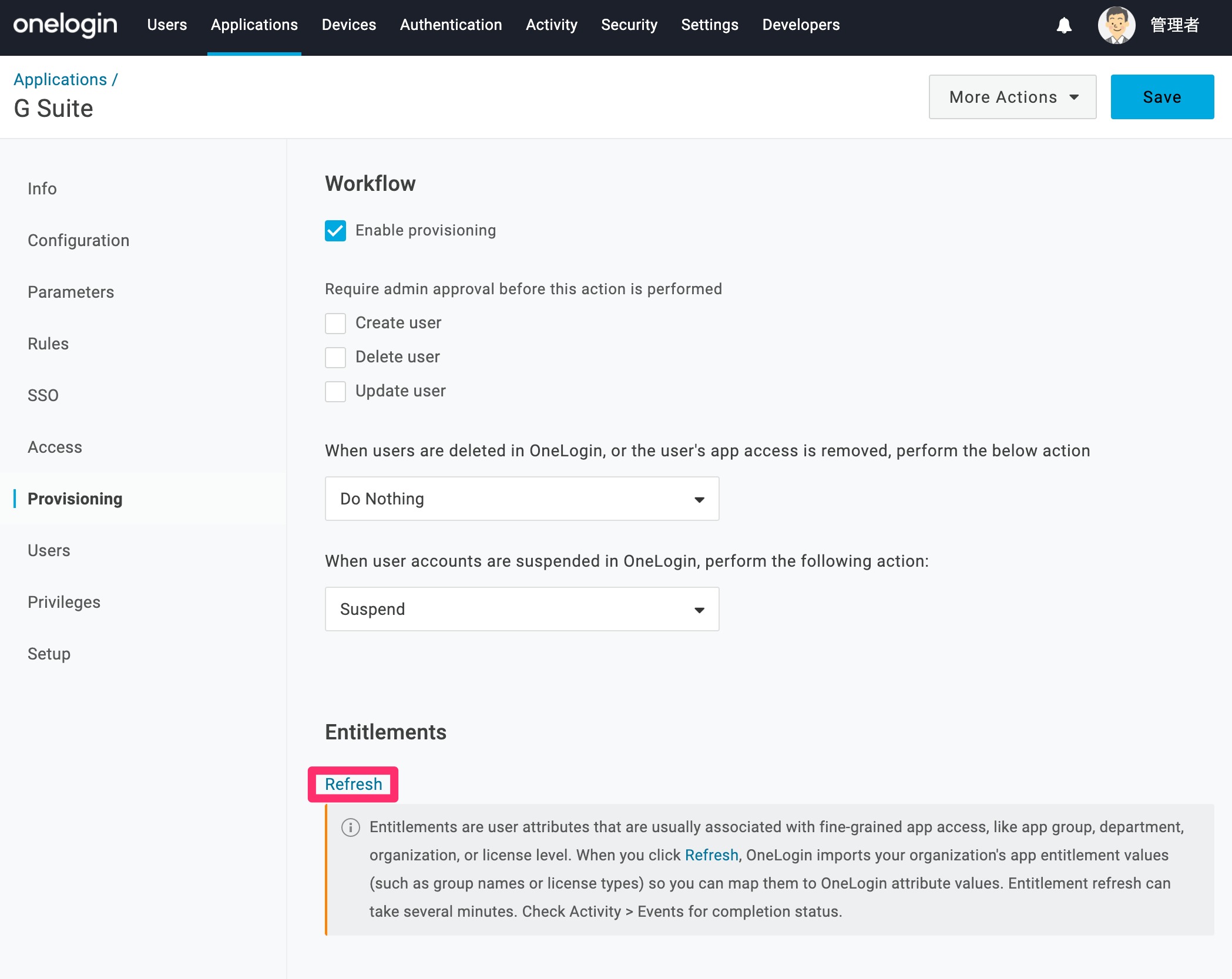
Task: Check the Update user approval box
Action: point(335,391)
